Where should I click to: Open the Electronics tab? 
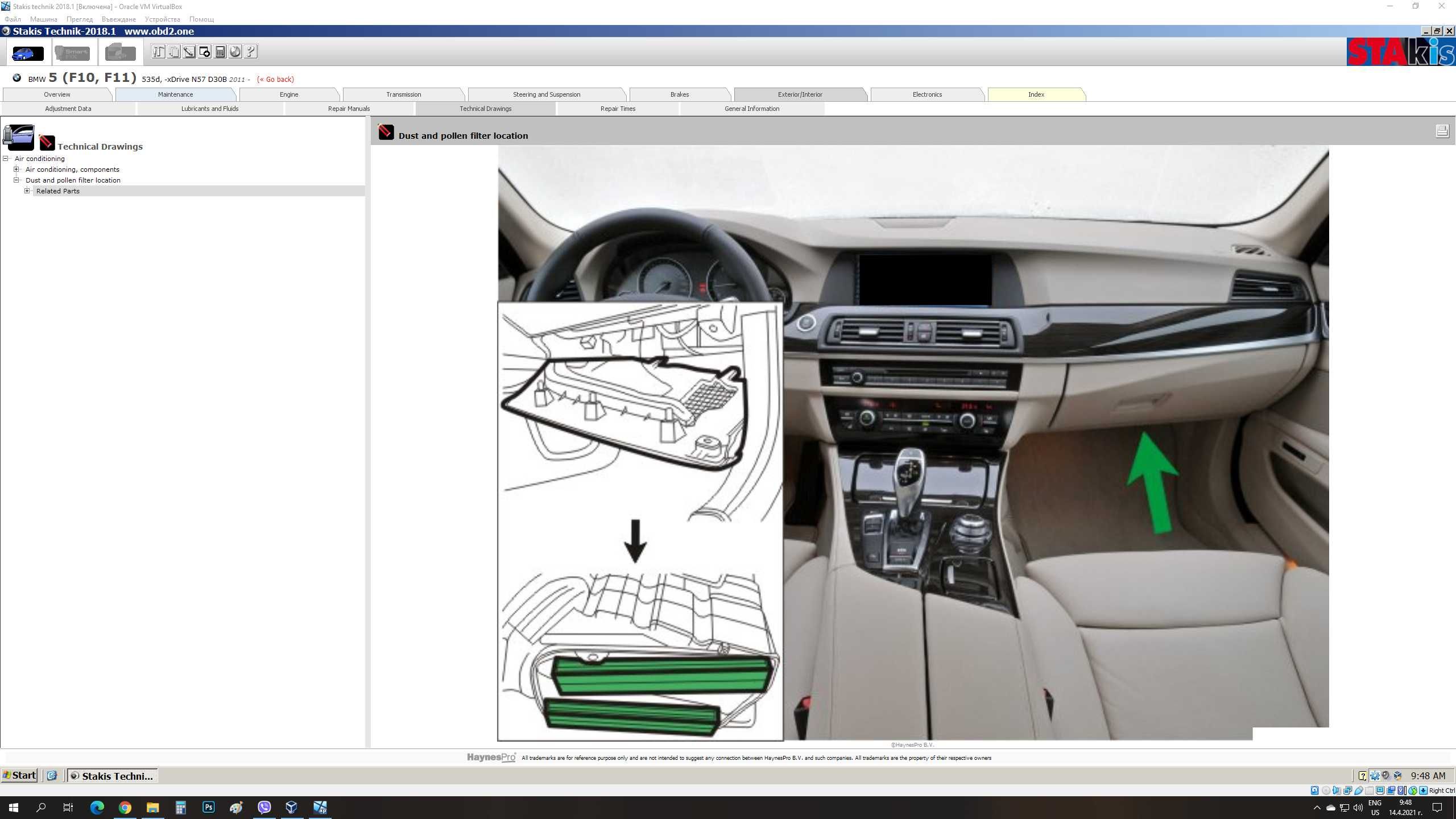coord(927,94)
